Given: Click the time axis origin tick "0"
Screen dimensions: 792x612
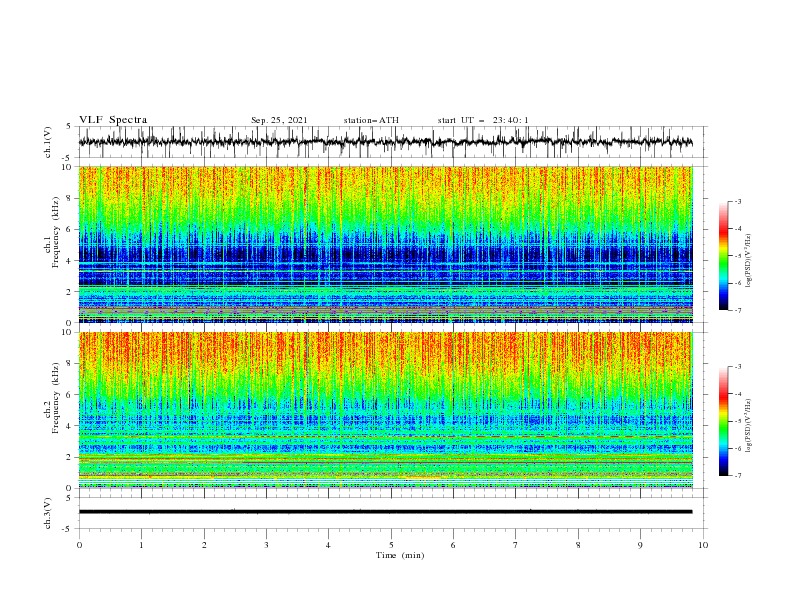Looking at the screenshot, I should pyautogui.click(x=79, y=545).
